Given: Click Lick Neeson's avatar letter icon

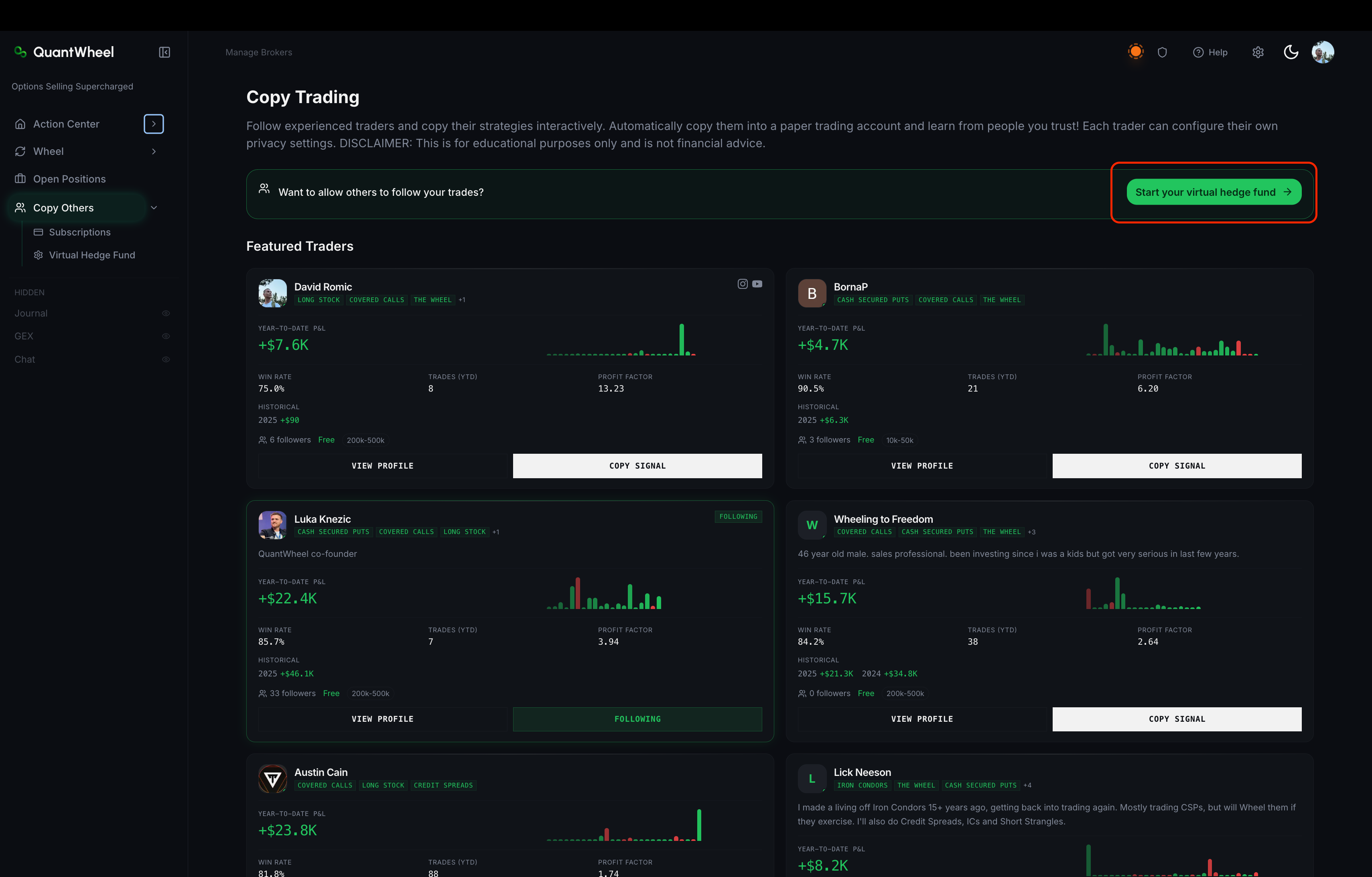Looking at the screenshot, I should pyautogui.click(x=812, y=778).
